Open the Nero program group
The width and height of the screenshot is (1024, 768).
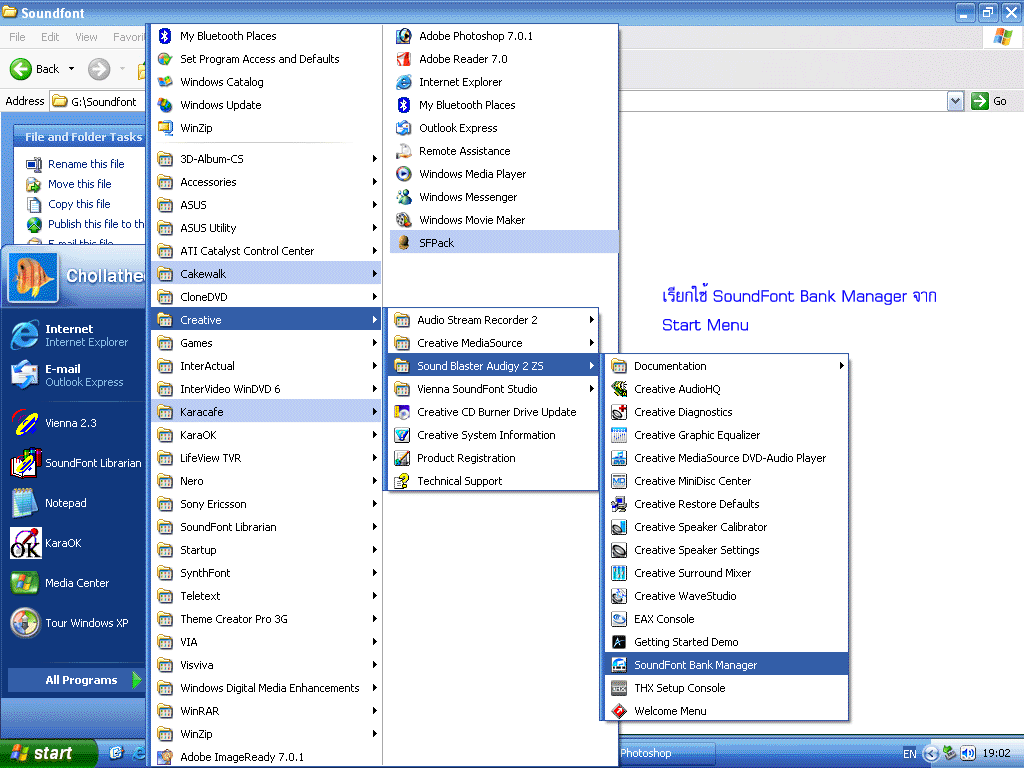click(x=266, y=481)
